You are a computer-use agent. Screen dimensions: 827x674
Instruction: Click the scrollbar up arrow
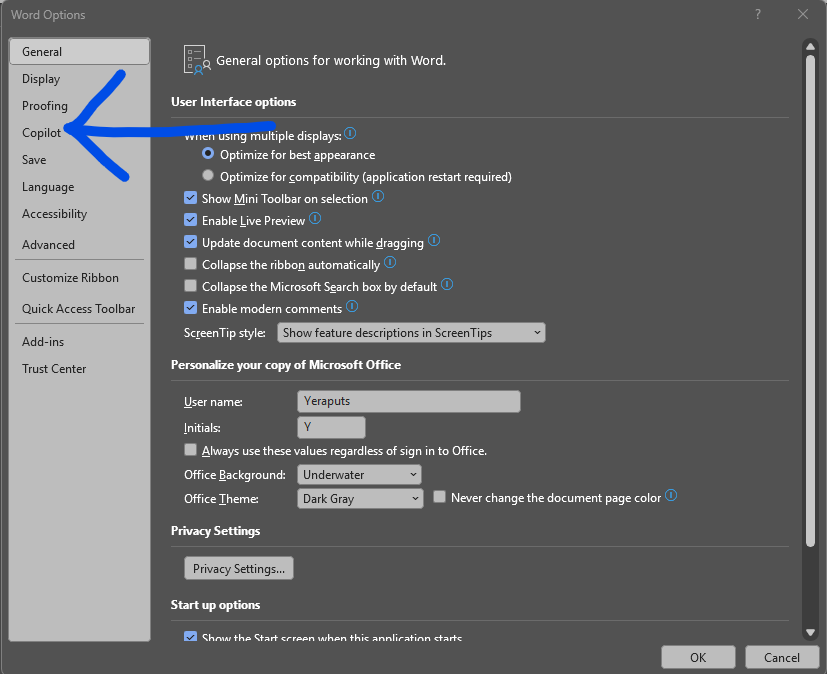tap(811, 46)
